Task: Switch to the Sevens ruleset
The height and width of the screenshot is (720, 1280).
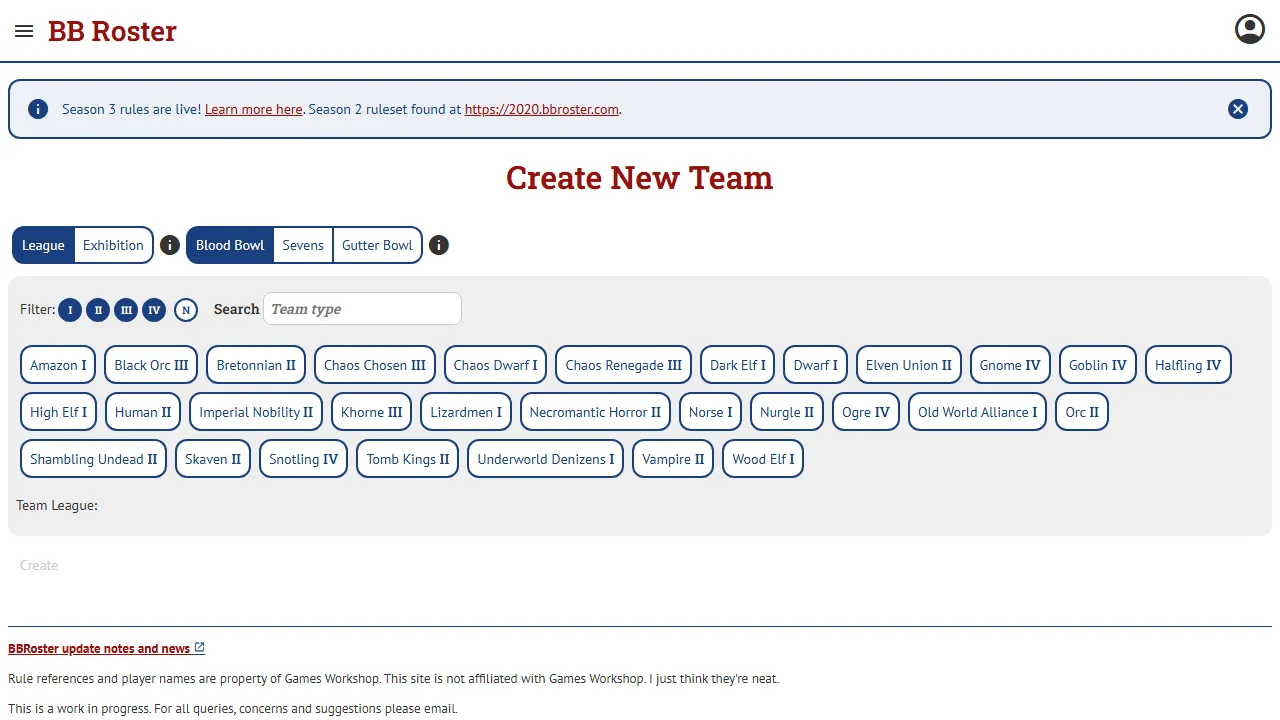Action: click(x=303, y=245)
